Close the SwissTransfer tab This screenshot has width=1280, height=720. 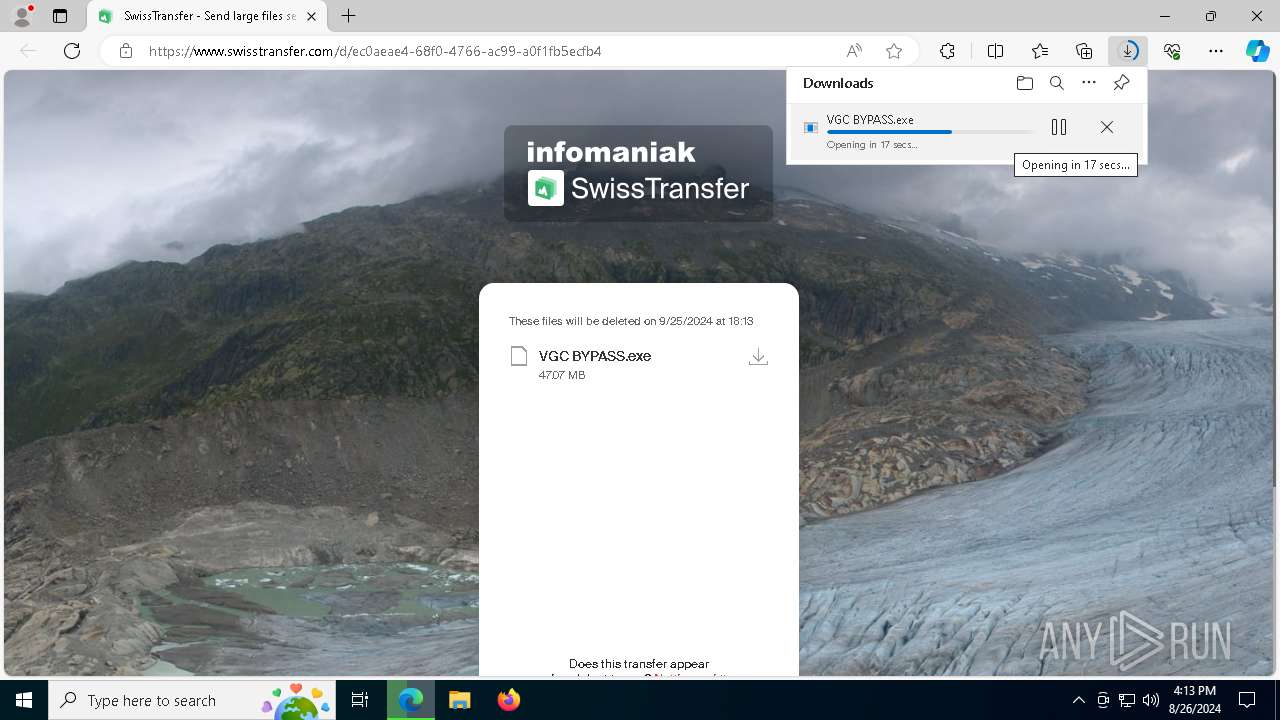[x=311, y=16]
